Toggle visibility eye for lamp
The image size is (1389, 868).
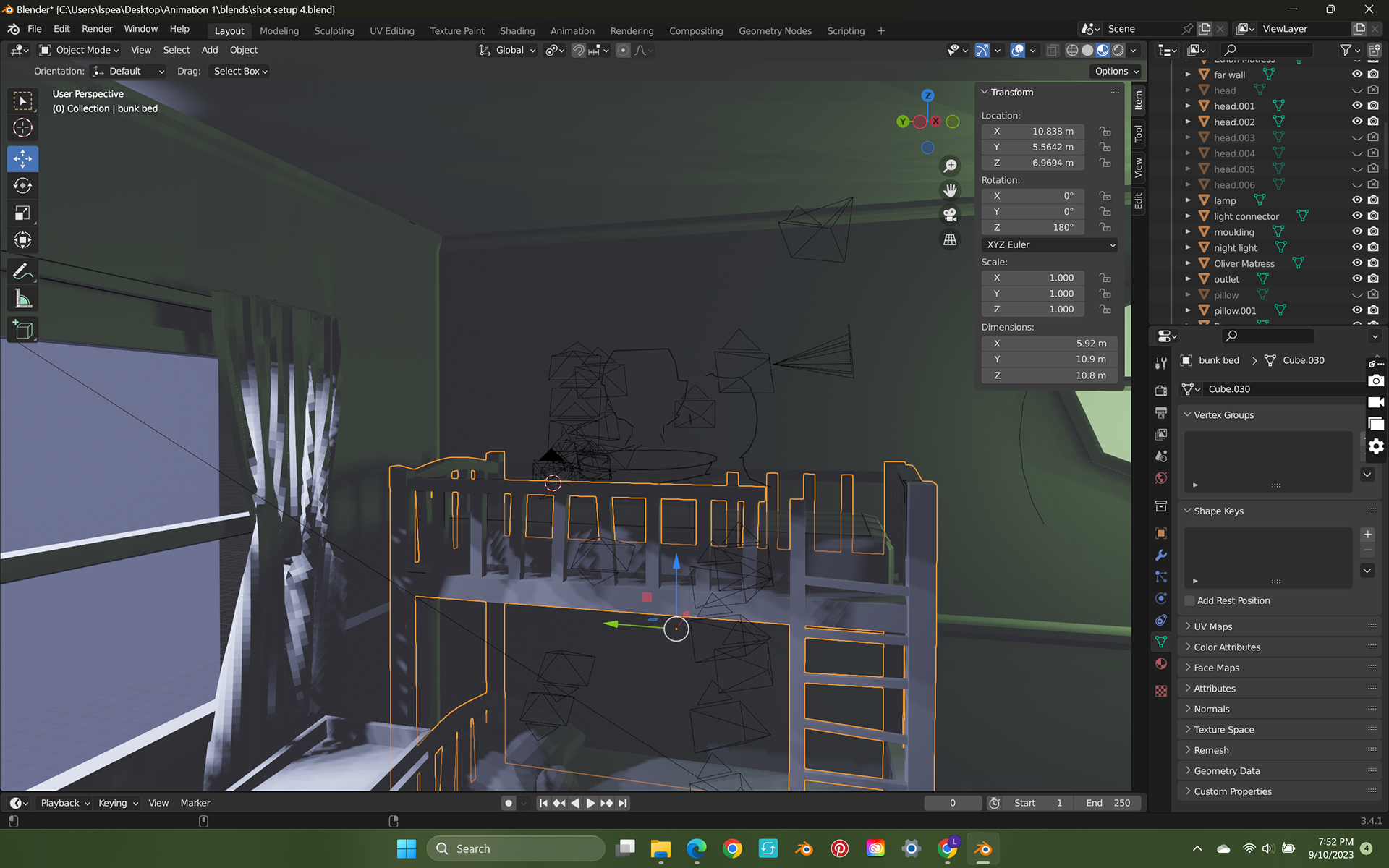click(1357, 200)
